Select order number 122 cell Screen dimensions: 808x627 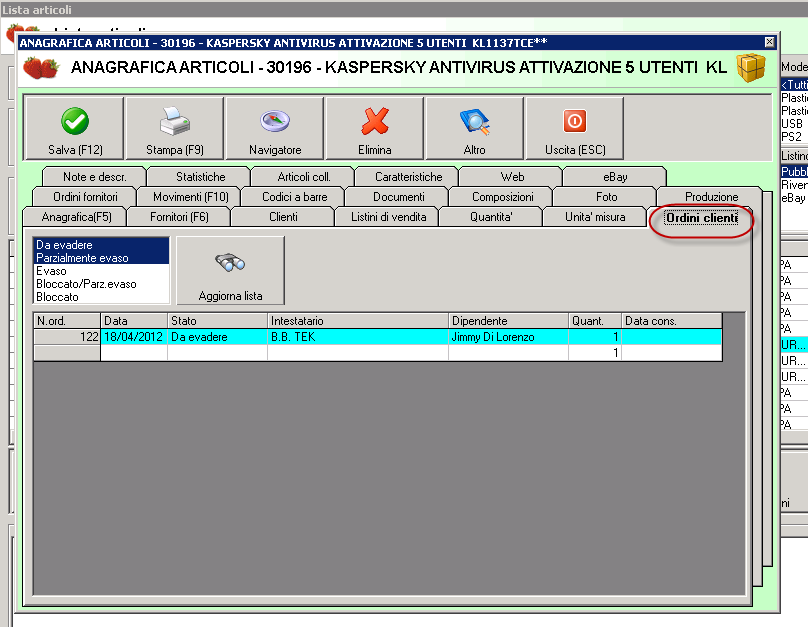pos(67,337)
